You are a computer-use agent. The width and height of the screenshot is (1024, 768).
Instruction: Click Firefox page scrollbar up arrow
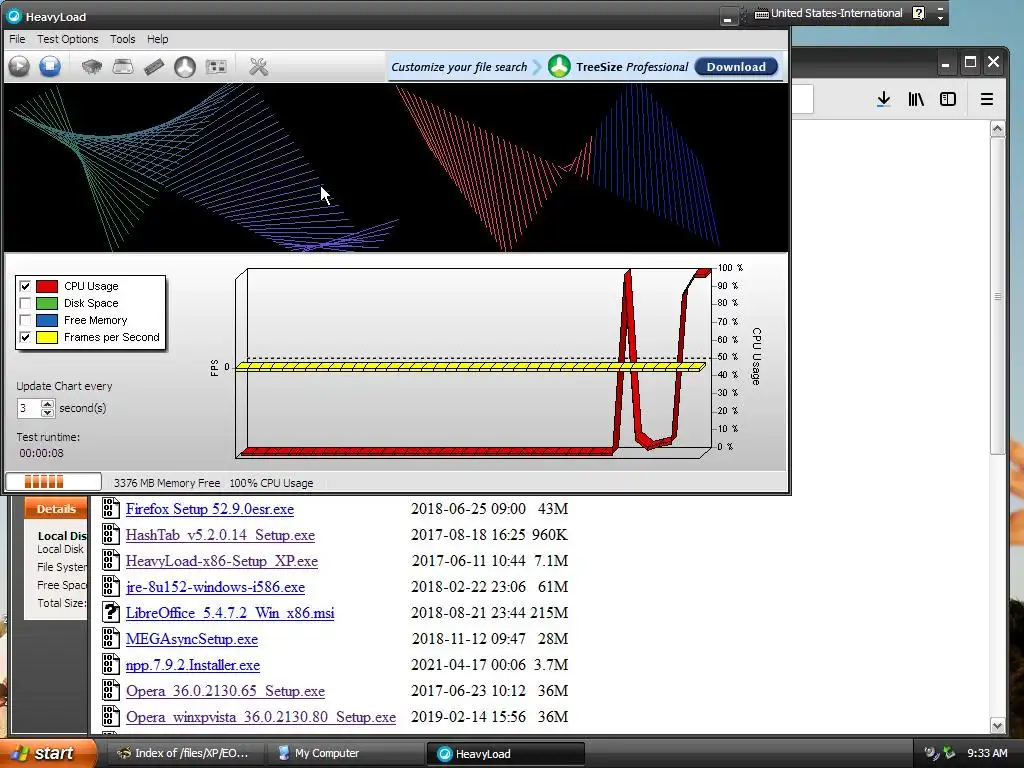coord(997,129)
